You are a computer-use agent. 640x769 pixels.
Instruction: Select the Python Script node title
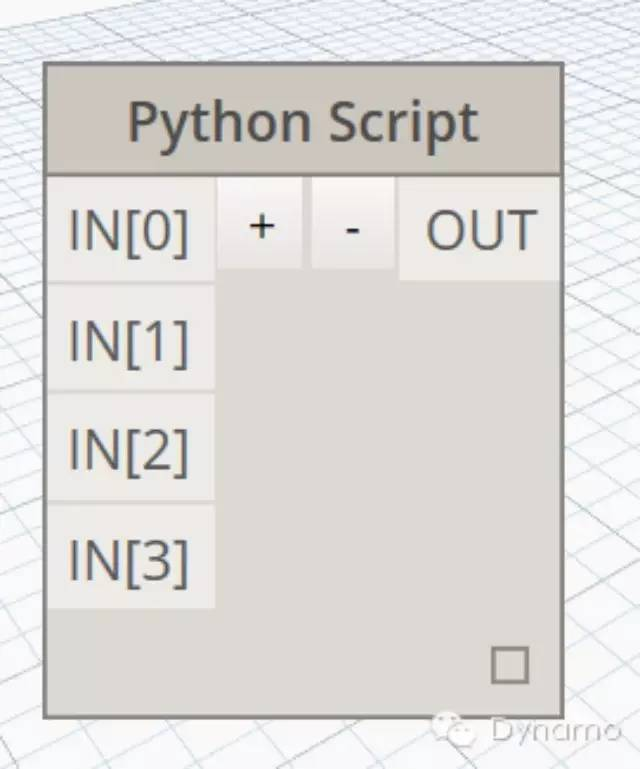point(303,122)
